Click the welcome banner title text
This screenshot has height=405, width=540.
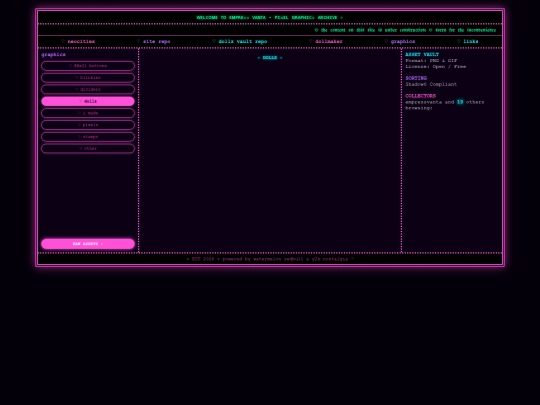click(270, 18)
